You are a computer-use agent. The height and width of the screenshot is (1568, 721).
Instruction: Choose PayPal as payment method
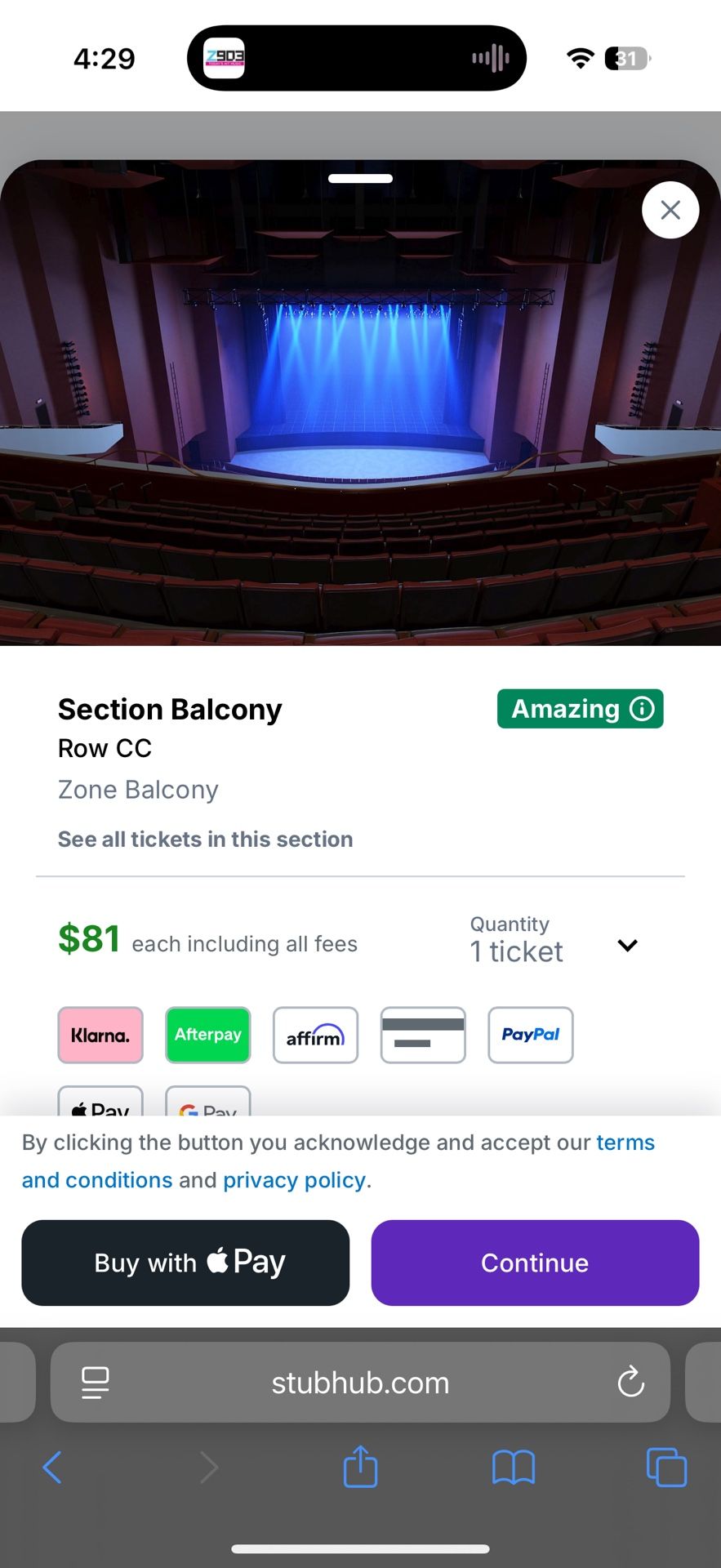pos(530,1035)
